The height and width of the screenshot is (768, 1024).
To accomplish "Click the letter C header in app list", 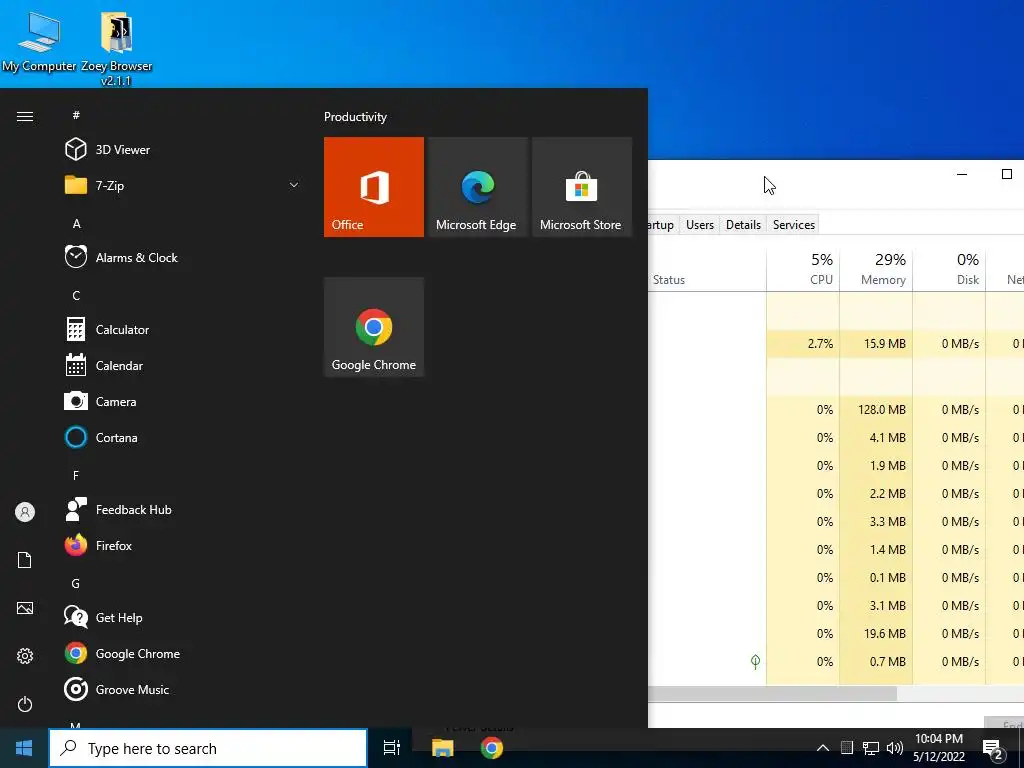I will [x=76, y=296].
